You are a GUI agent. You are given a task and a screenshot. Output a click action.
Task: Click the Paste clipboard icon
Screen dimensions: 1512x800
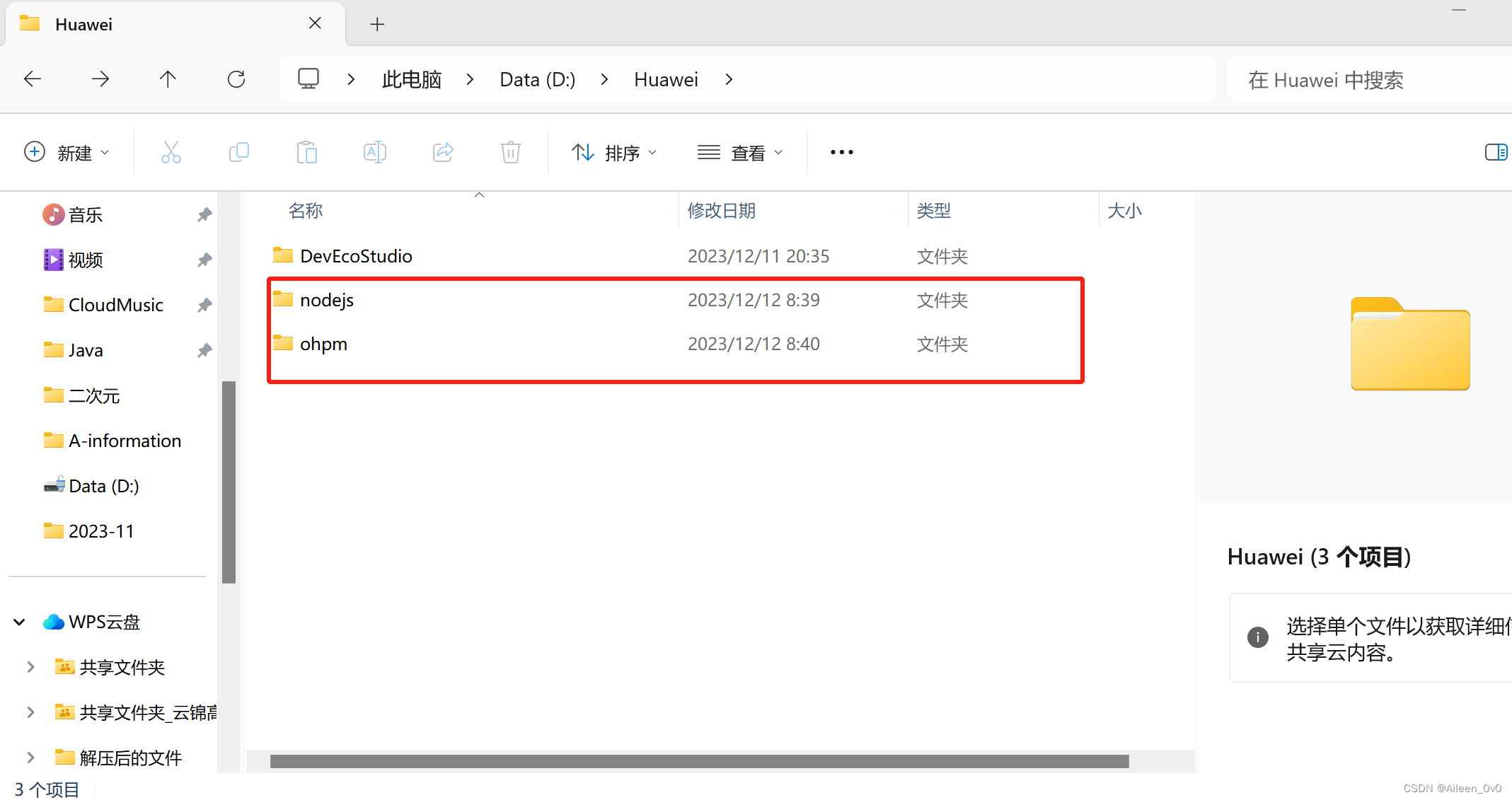[x=306, y=152]
